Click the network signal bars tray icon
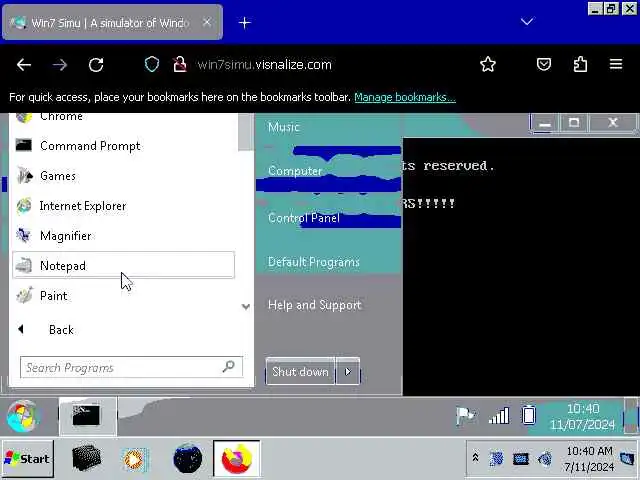This screenshot has width=640, height=480. 499,416
